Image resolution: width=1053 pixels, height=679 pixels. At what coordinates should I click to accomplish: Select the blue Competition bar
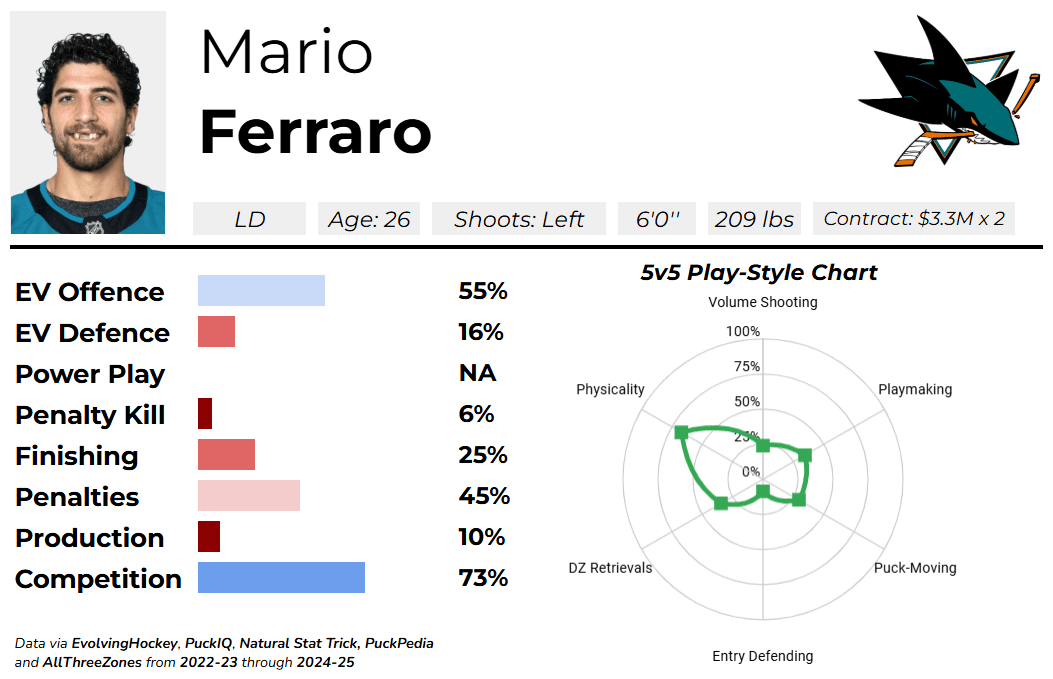pyautogui.click(x=281, y=578)
